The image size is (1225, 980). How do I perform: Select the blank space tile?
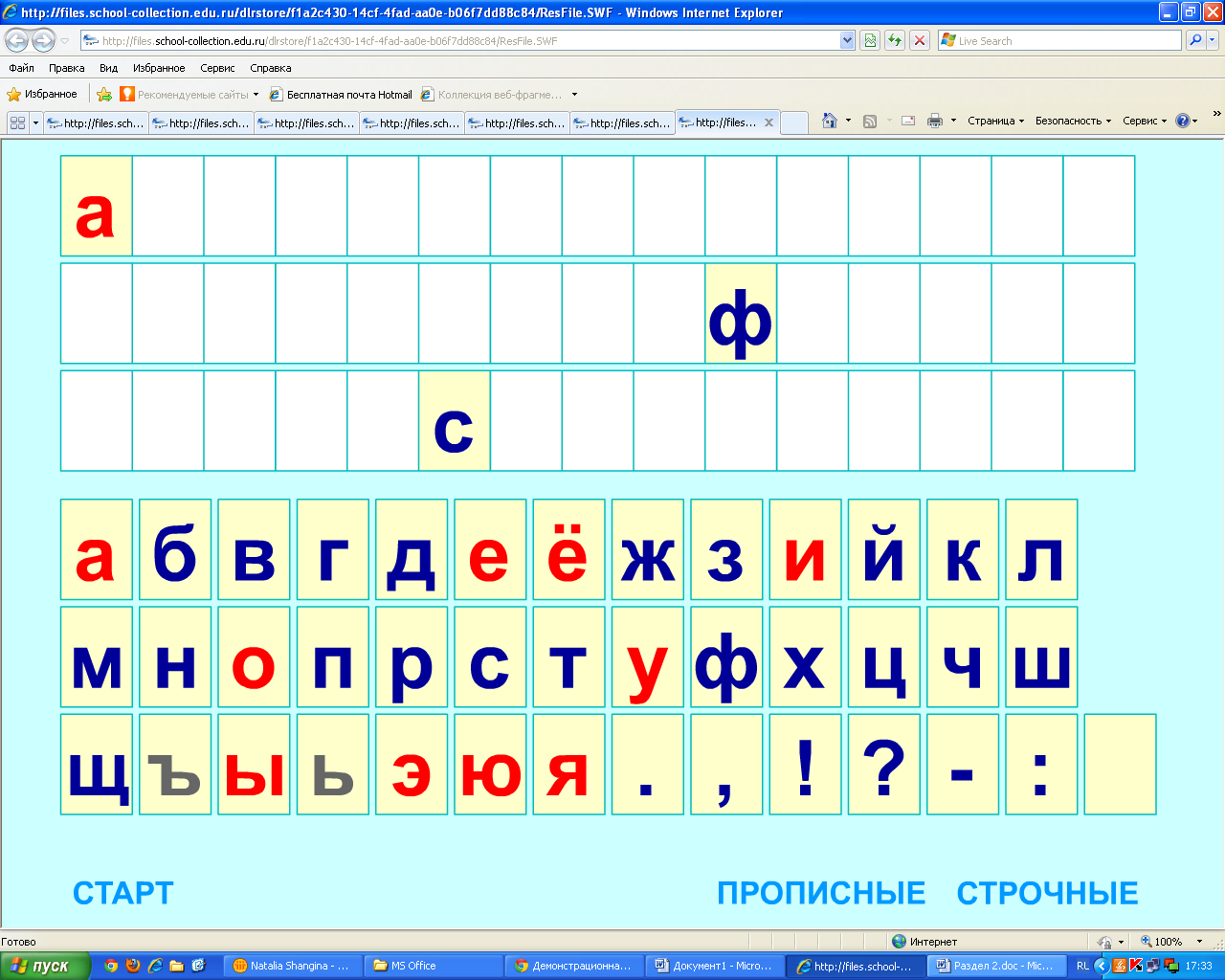(x=1121, y=764)
